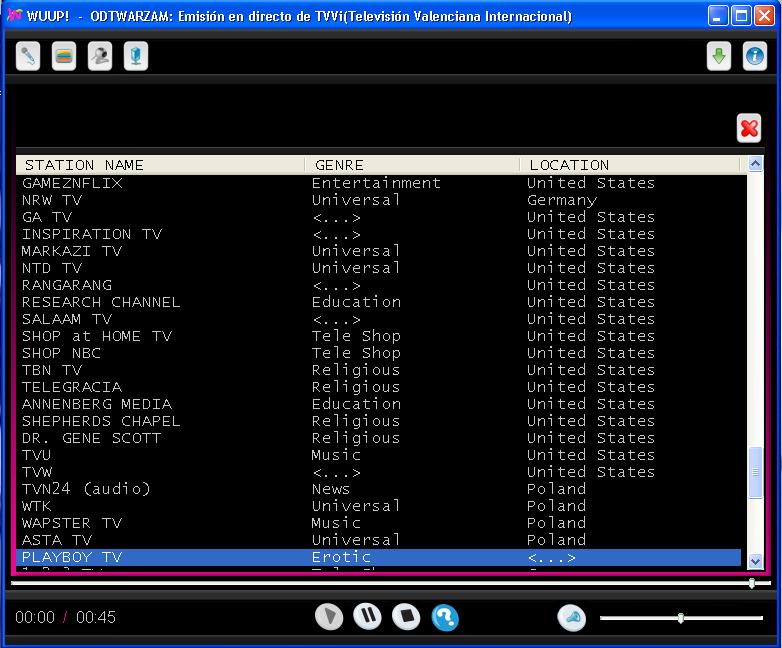Select the GAMEZNFLIX station row
This screenshot has height=648, width=782.
[x=379, y=183]
